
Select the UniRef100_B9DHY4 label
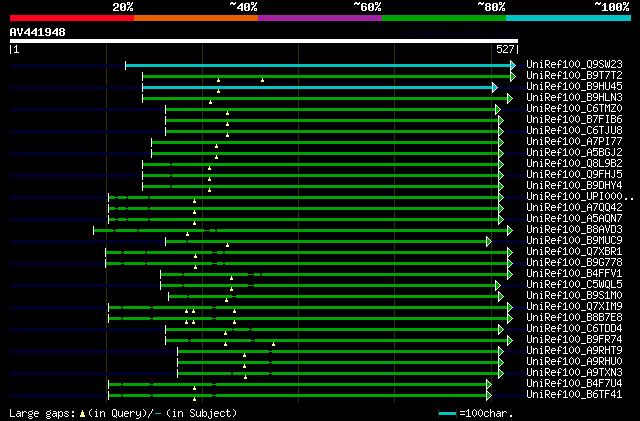[x=574, y=186]
